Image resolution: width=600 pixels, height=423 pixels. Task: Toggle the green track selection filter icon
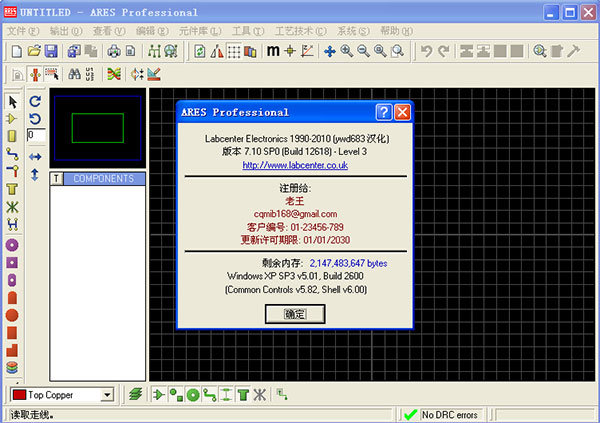(209, 394)
